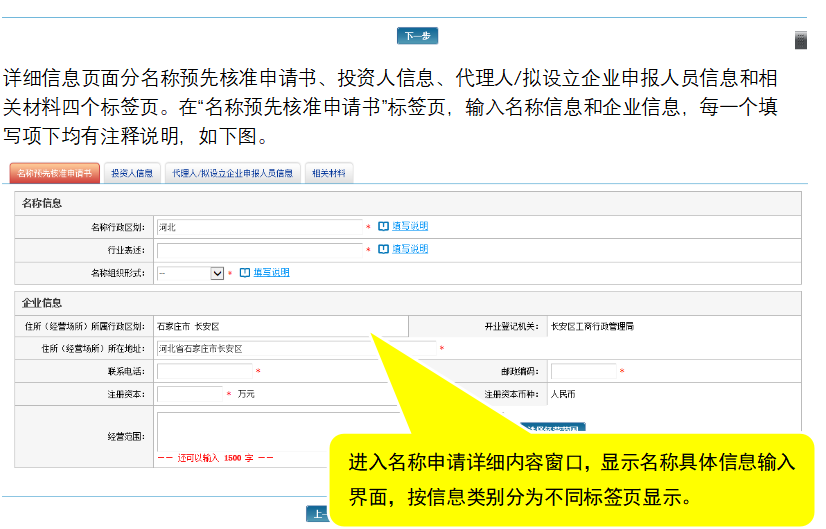This screenshot has height=529, width=826.
Task: Click help icon beside 行业表述 field
Action: tap(383, 249)
